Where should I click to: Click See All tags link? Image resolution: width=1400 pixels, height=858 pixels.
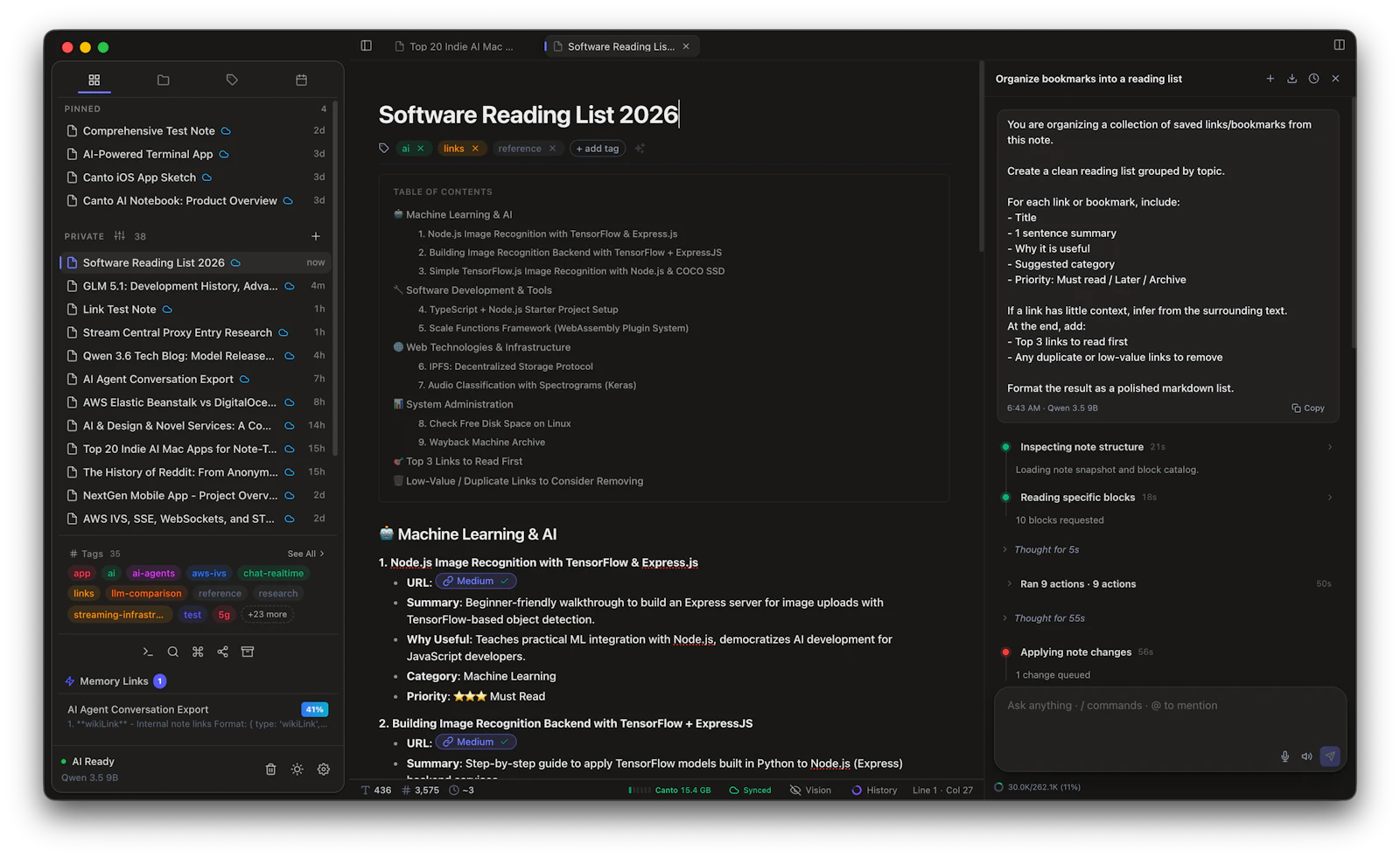(305, 554)
